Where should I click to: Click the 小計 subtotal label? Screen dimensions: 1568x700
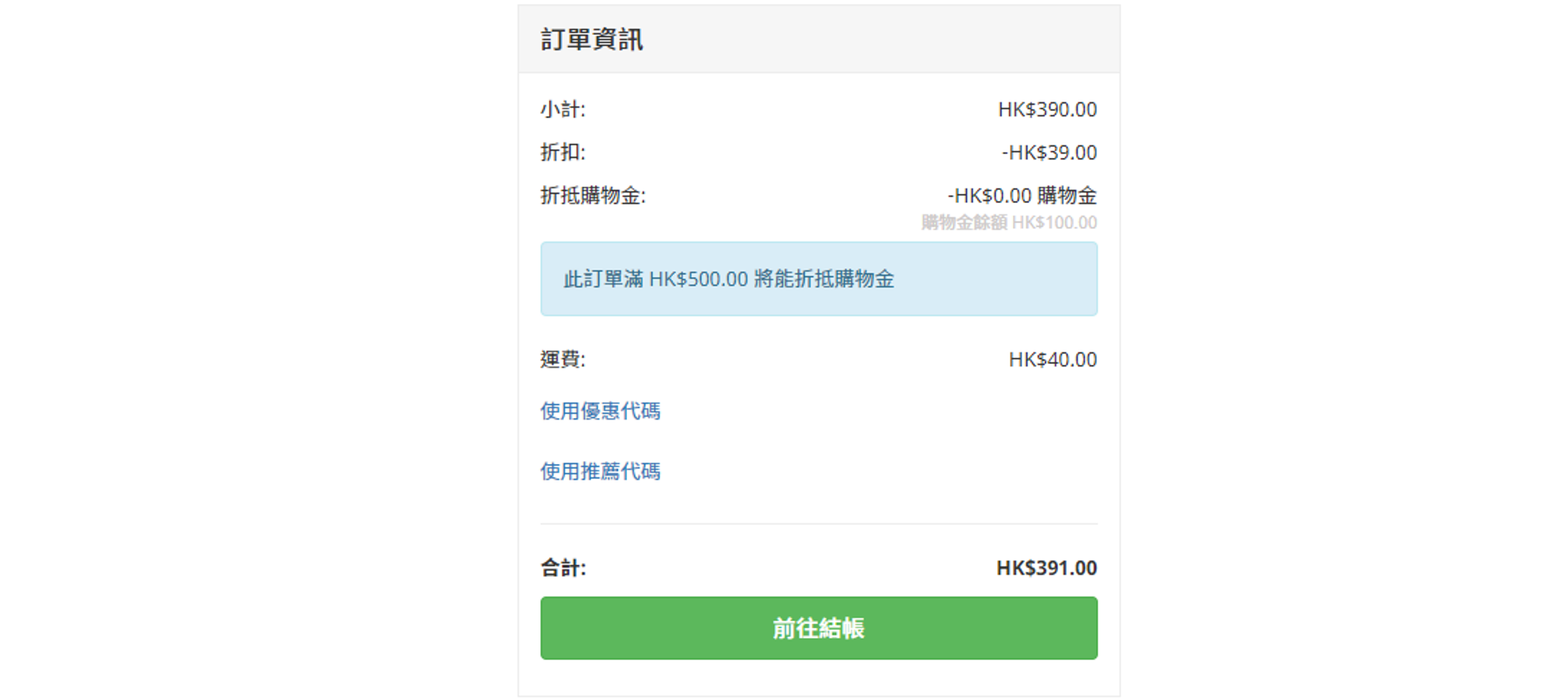pos(562,109)
